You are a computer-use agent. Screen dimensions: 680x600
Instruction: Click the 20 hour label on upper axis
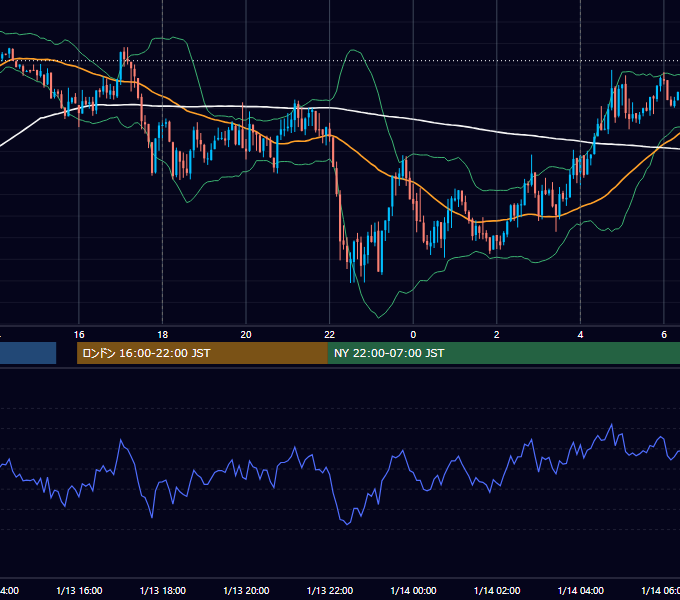(x=246, y=334)
